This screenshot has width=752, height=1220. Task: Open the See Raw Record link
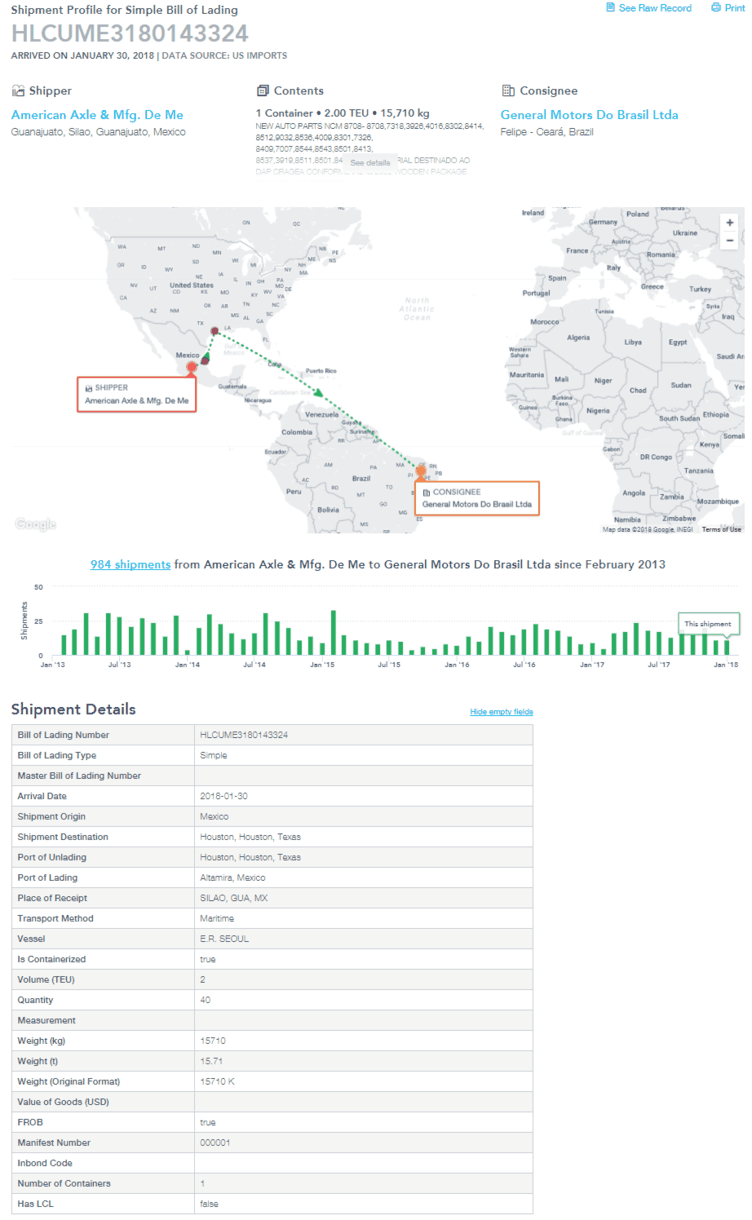click(x=655, y=8)
